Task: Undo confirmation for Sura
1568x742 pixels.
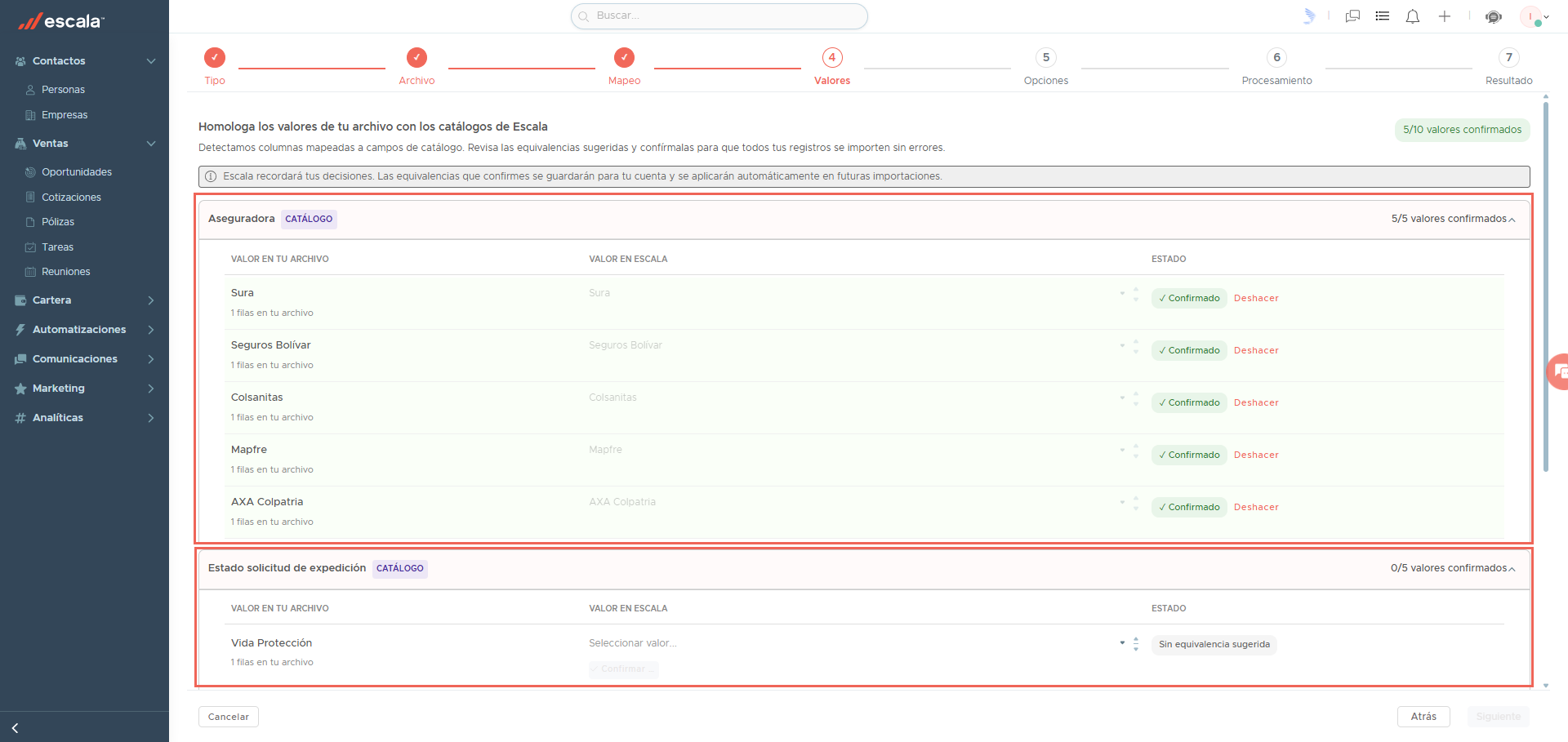Action: [1256, 299]
